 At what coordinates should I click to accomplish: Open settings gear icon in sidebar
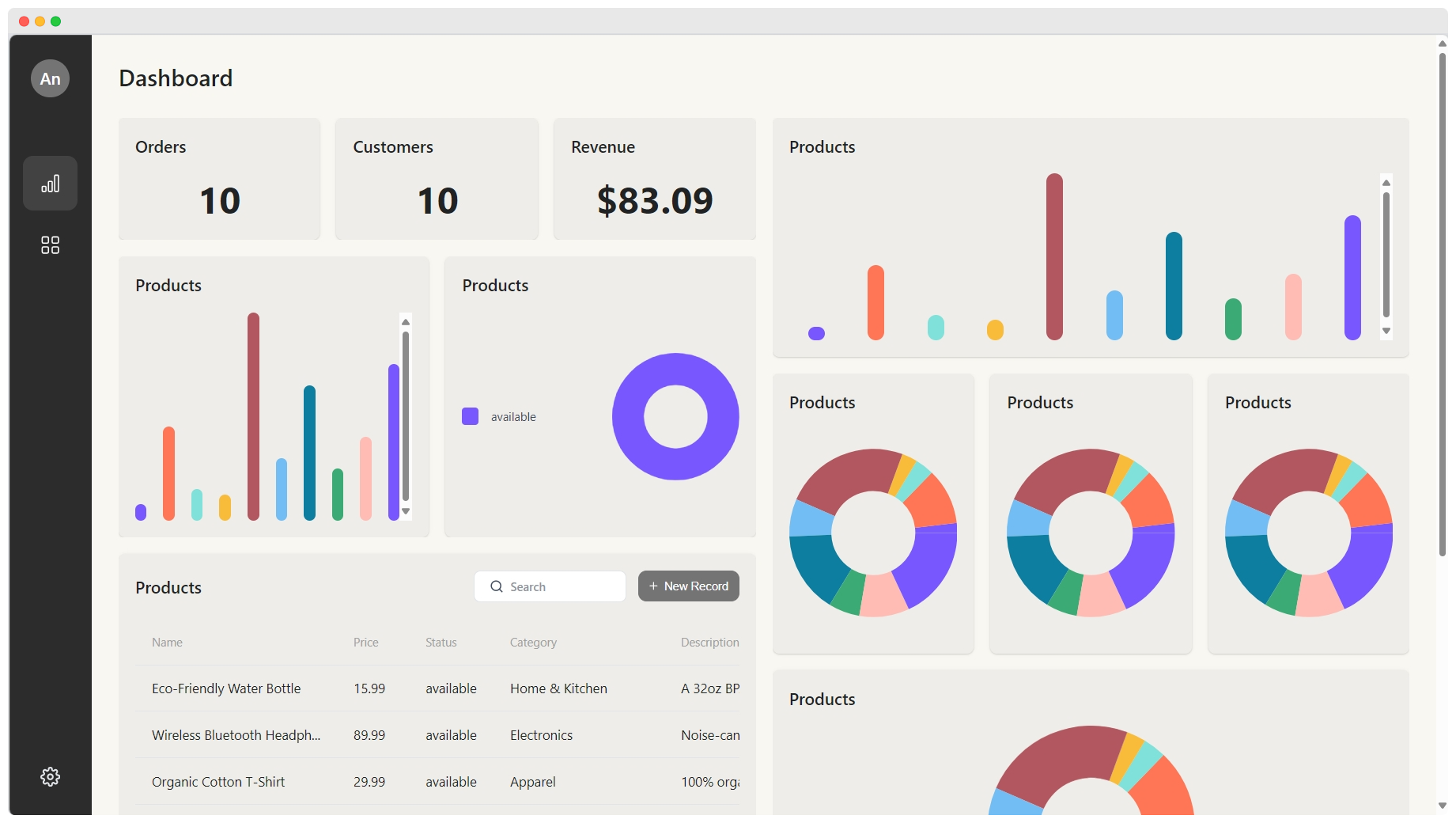(50, 776)
